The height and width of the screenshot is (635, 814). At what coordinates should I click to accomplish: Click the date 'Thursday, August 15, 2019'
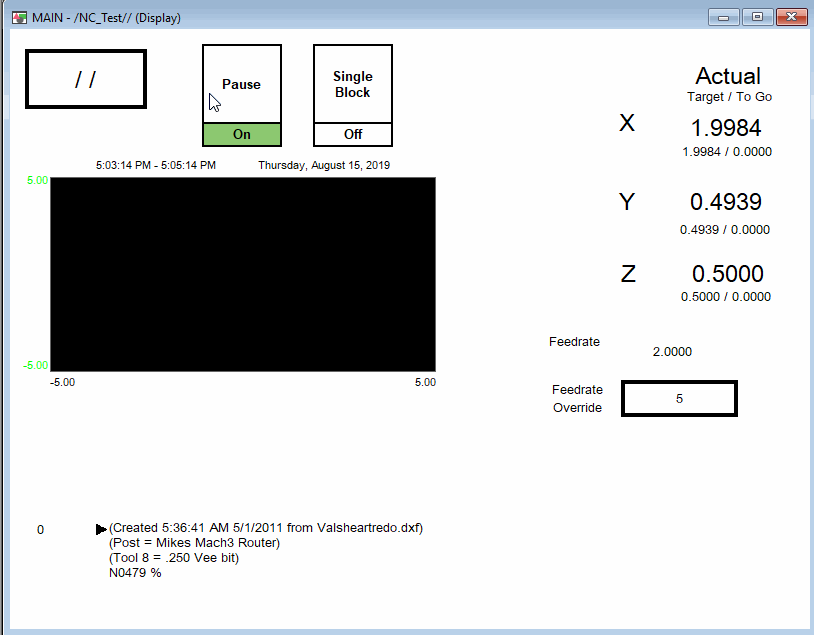324,165
